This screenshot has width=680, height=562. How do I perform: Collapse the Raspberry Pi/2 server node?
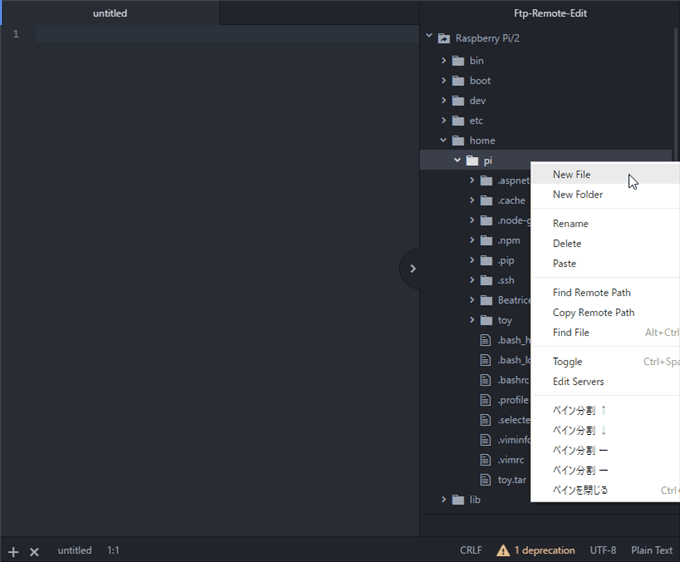tap(429, 36)
